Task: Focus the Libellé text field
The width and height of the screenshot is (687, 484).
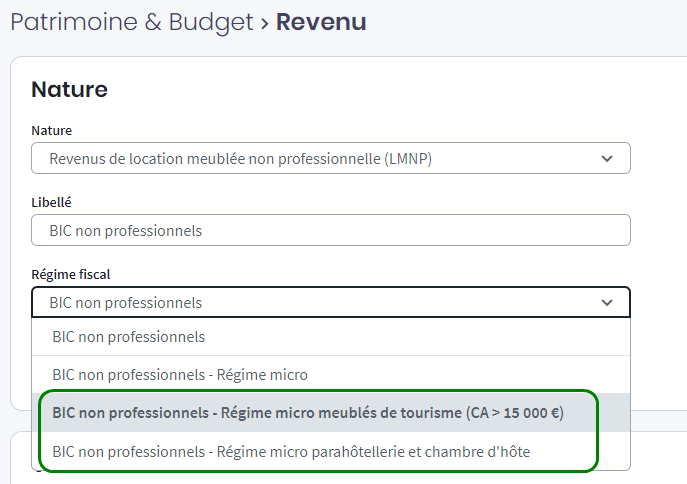Action: 330,230
